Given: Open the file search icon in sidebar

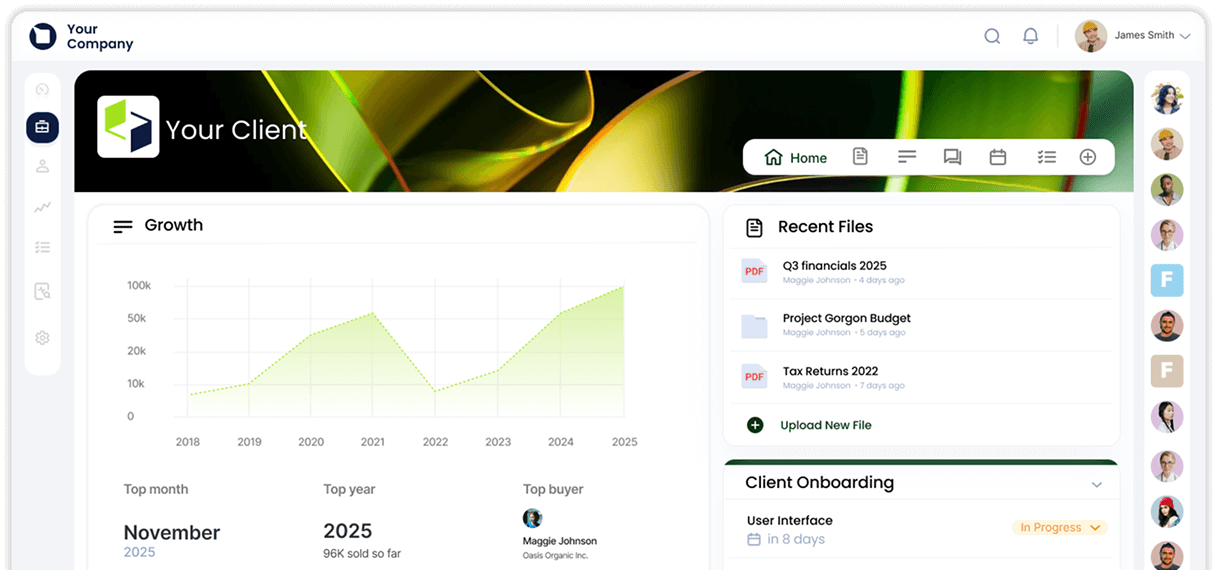Looking at the screenshot, I should coord(42,292).
